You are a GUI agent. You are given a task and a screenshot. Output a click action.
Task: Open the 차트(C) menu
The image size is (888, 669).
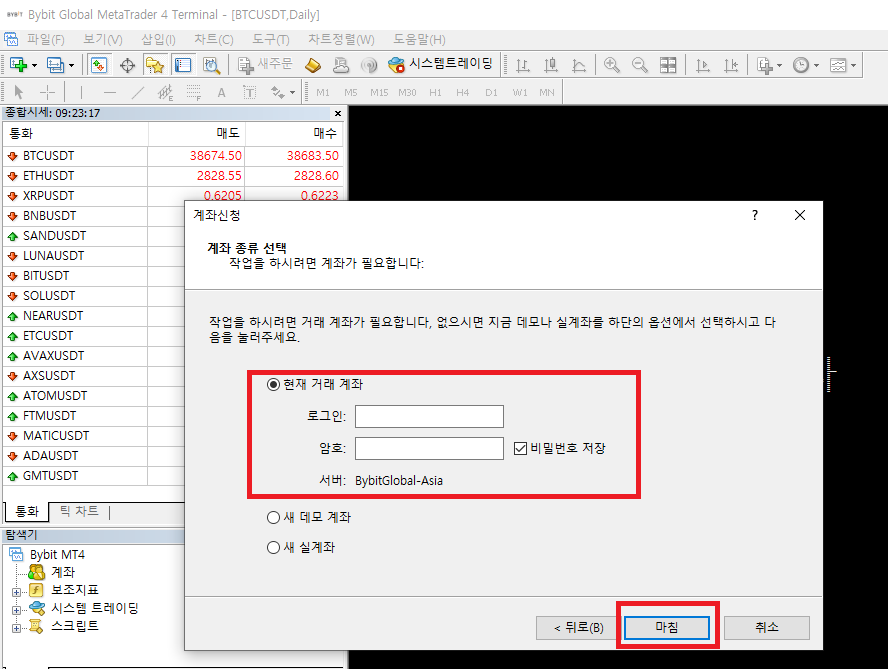(x=214, y=40)
